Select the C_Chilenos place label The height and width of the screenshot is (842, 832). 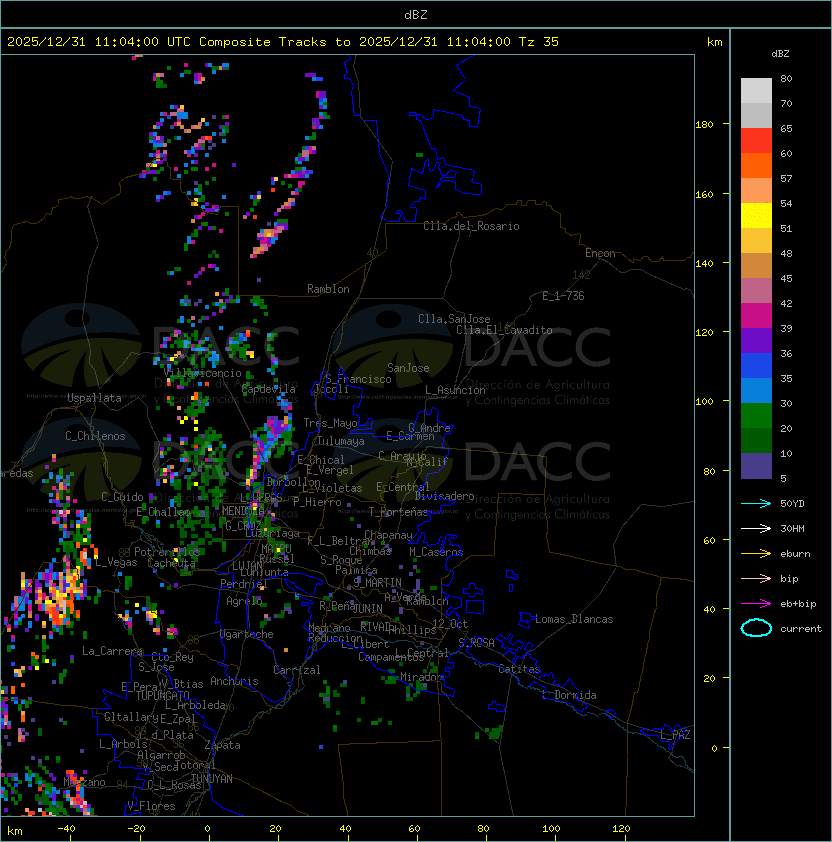(x=95, y=436)
